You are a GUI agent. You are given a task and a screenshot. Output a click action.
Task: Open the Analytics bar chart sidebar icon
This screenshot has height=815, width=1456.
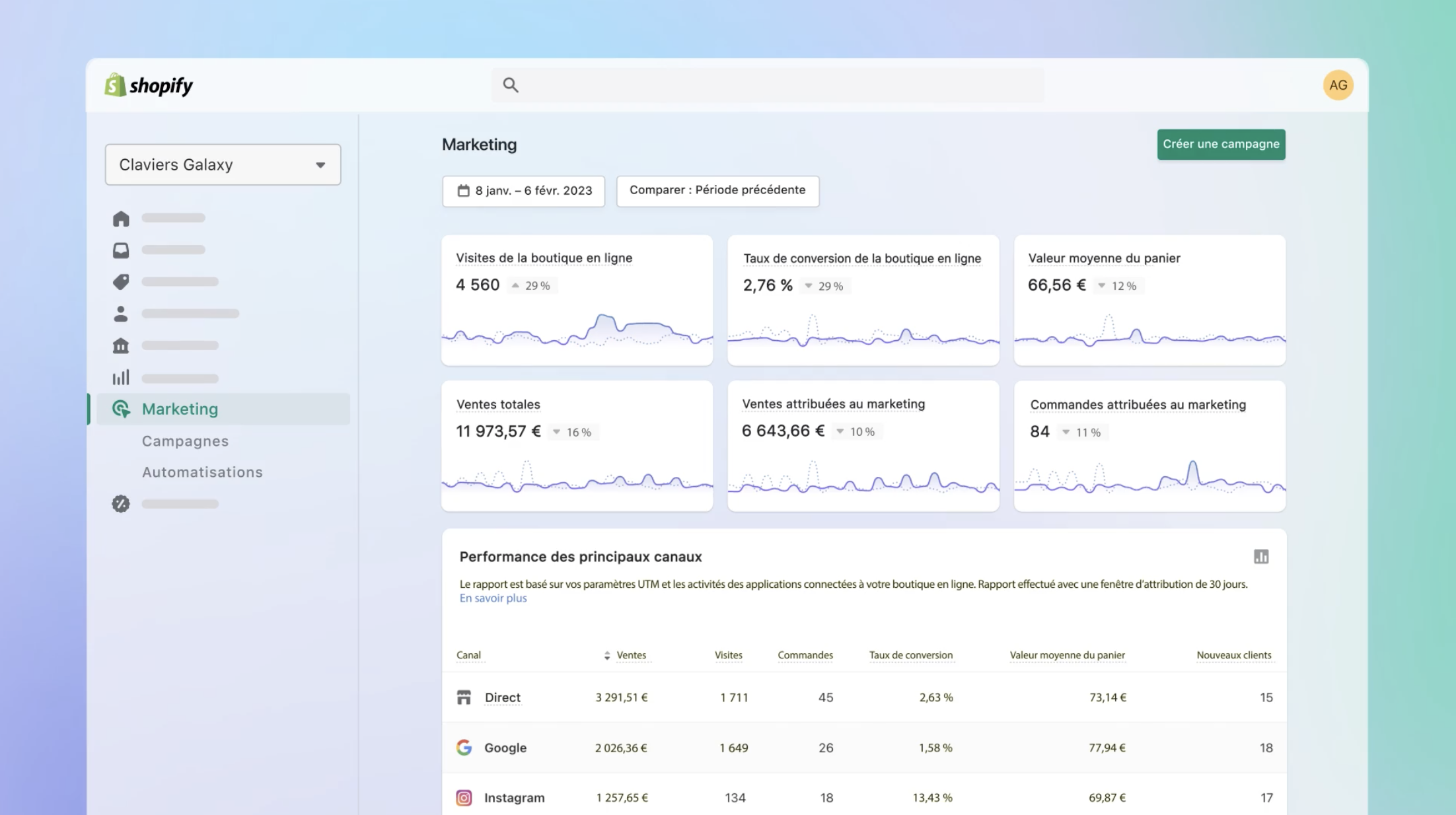[121, 377]
